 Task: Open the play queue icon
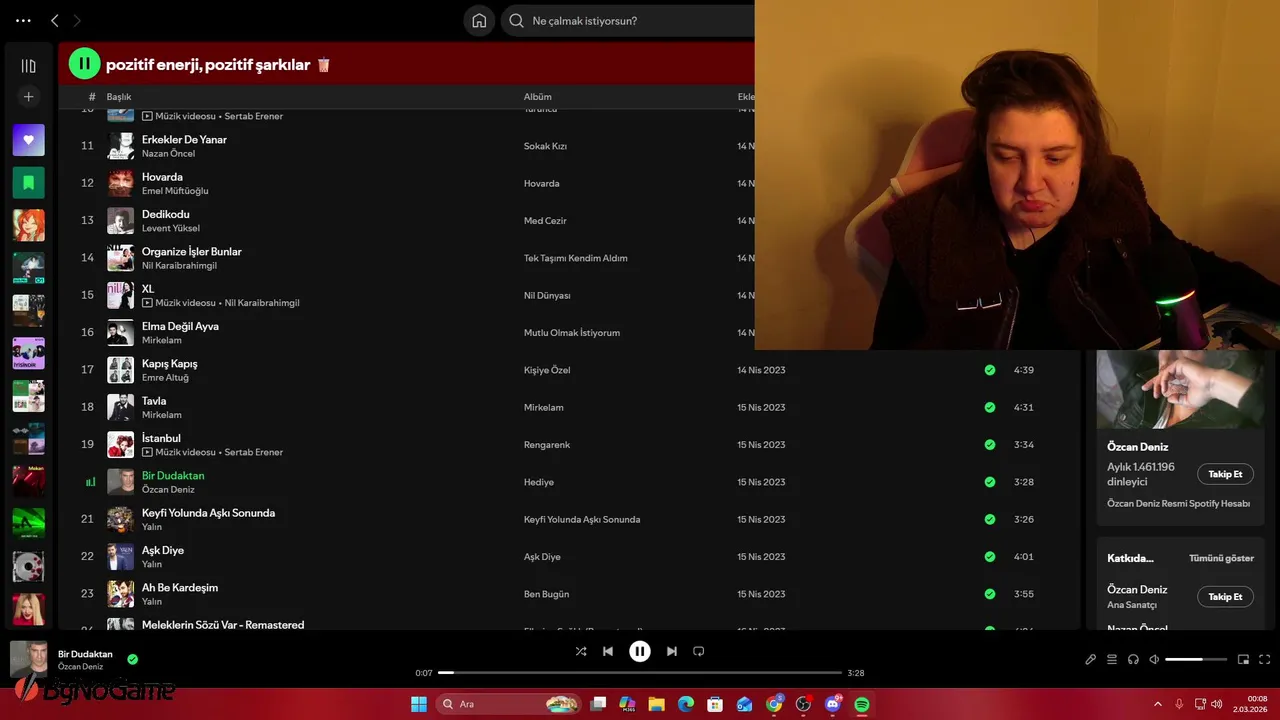pyautogui.click(x=1112, y=659)
